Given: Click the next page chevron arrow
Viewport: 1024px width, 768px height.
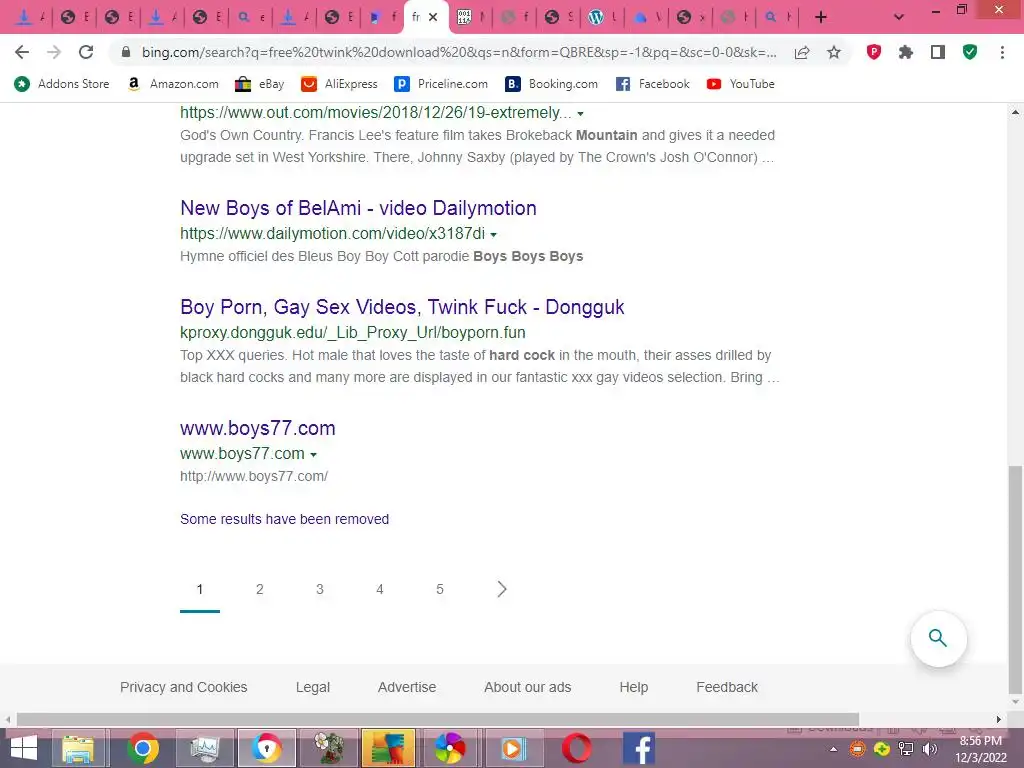Looking at the screenshot, I should 502,589.
